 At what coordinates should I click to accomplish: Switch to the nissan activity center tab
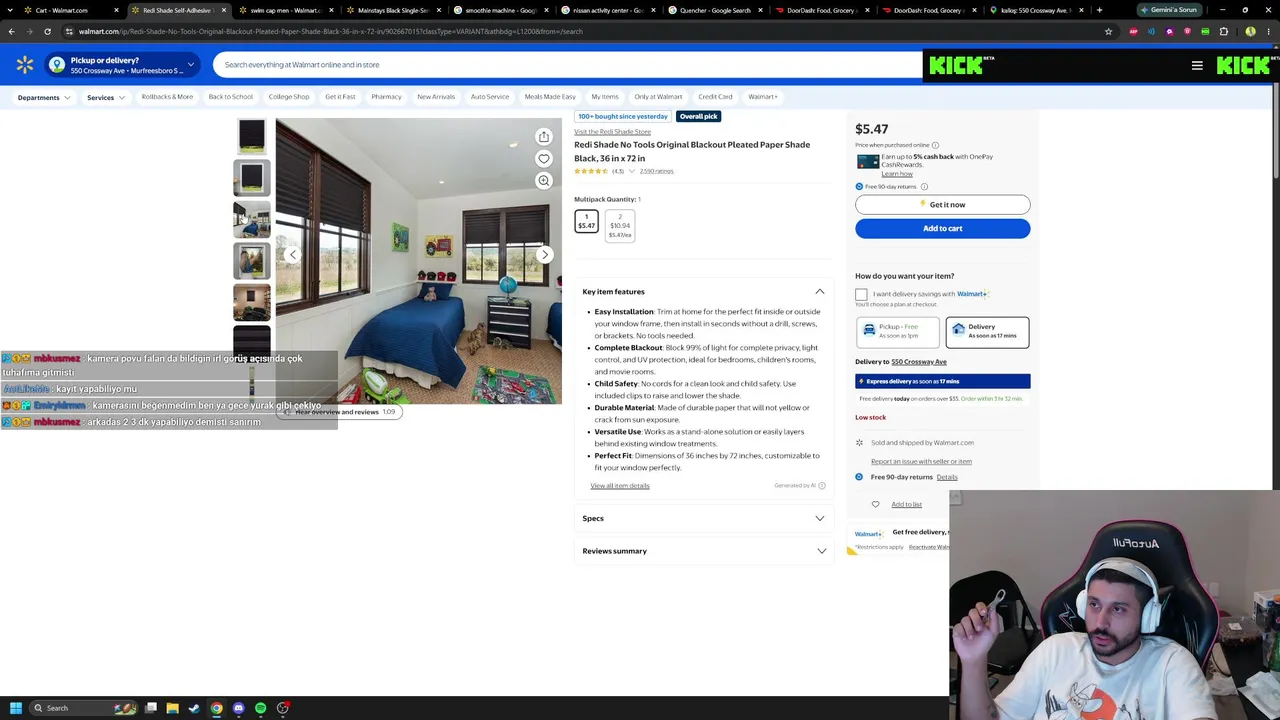(608, 10)
